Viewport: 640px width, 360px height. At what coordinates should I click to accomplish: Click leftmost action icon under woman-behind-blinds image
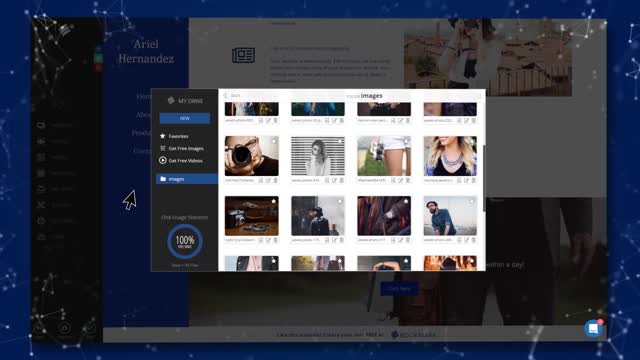tap(327, 180)
